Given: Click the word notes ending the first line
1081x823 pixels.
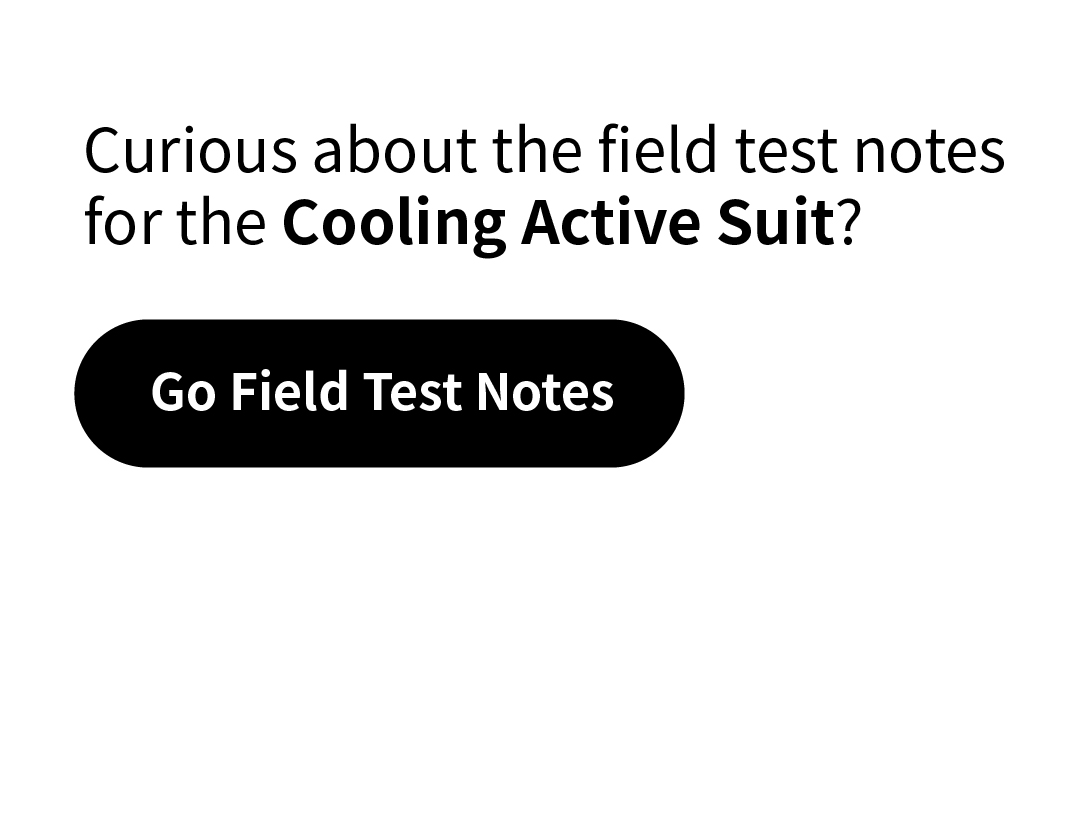Looking at the screenshot, I should (x=929, y=152).
